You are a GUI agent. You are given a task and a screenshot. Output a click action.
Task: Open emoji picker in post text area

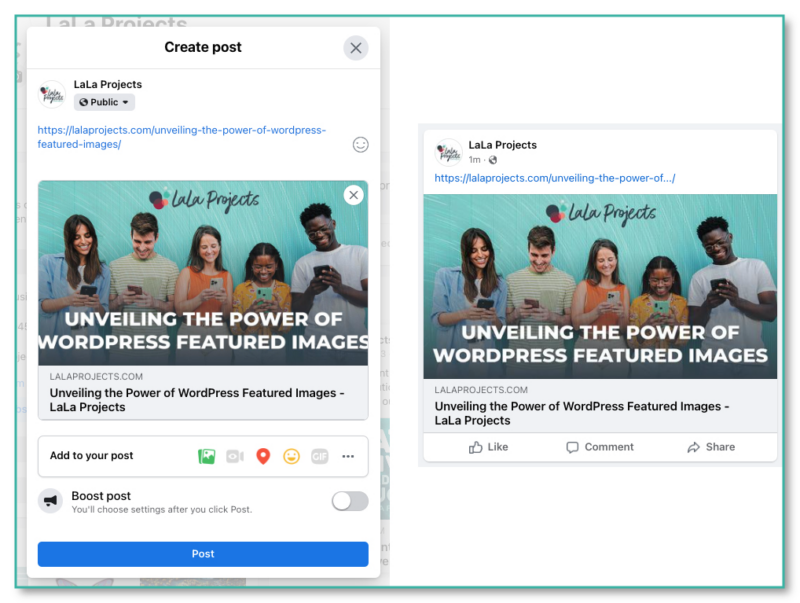pyautogui.click(x=360, y=145)
